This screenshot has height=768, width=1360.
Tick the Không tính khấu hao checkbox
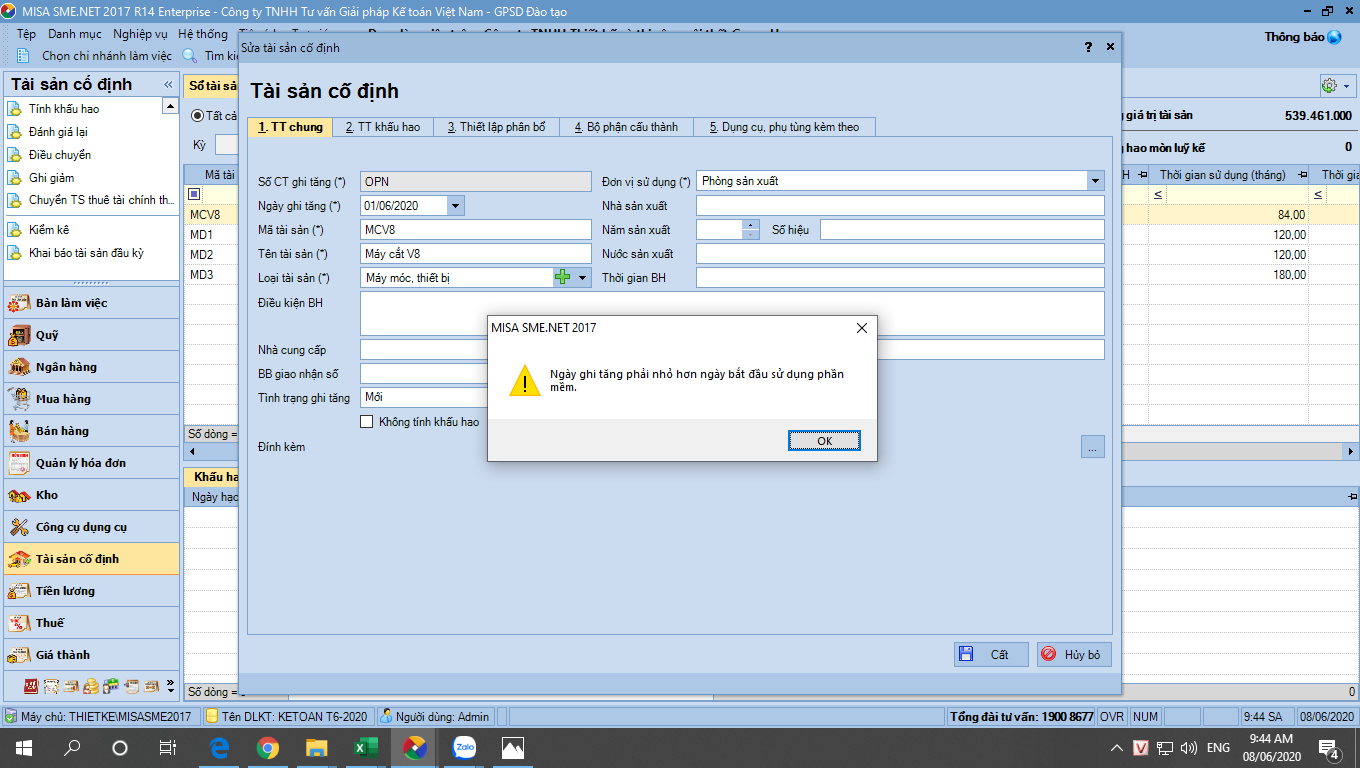367,422
